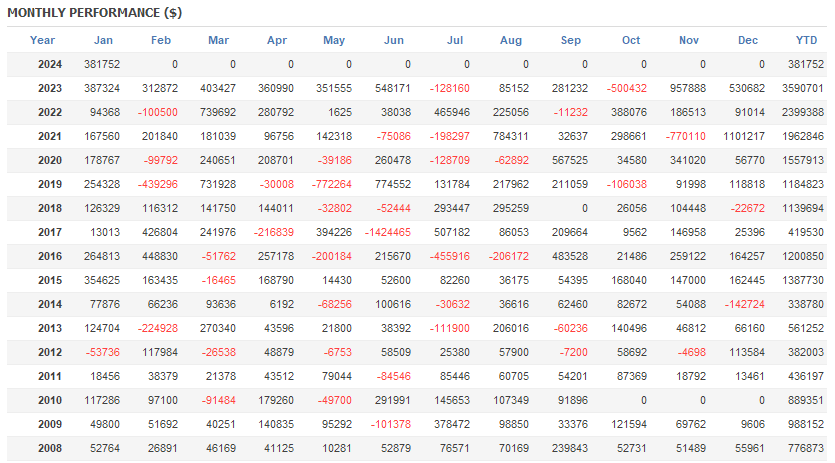The width and height of the screenshot is (835, 463).
Task: Select the Dec column header
Action: (x=748, y=40)
